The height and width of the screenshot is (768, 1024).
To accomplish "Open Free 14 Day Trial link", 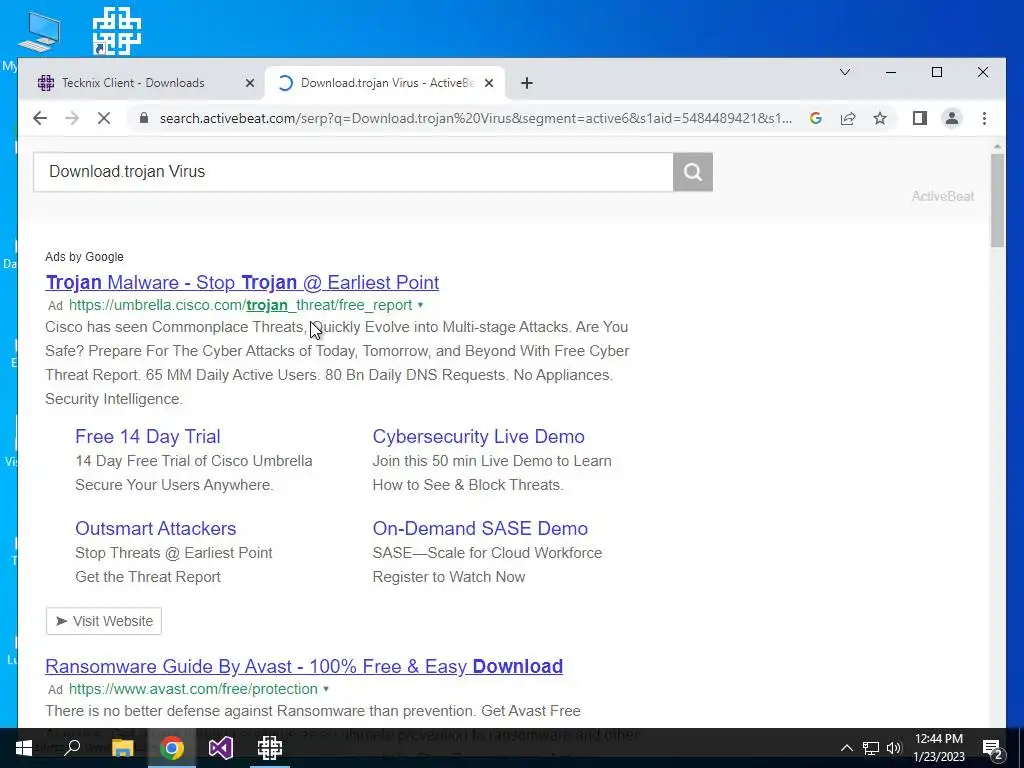I will coord(148,436).
